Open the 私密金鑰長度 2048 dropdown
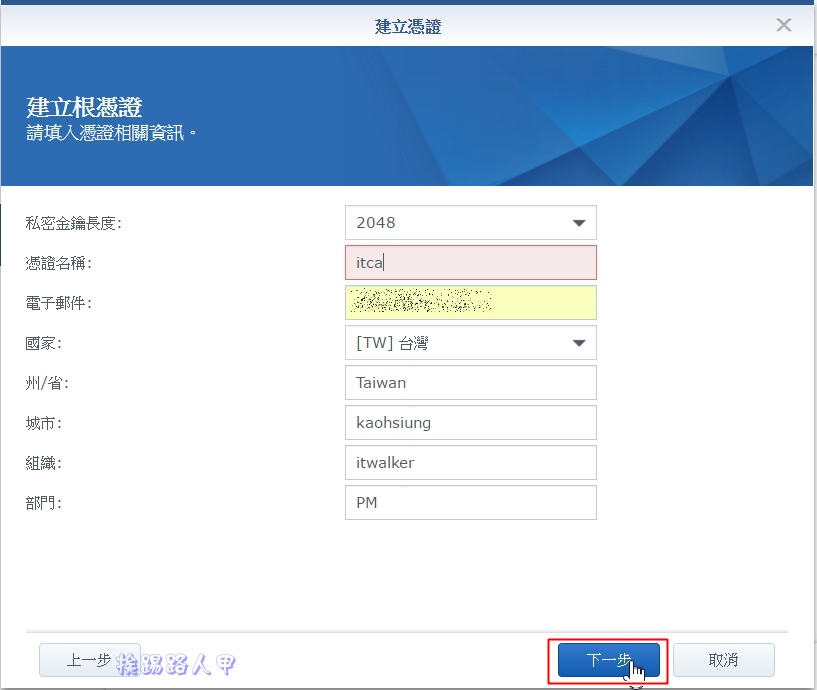Screen dimensions: 817x690 [x=471, y=223]
